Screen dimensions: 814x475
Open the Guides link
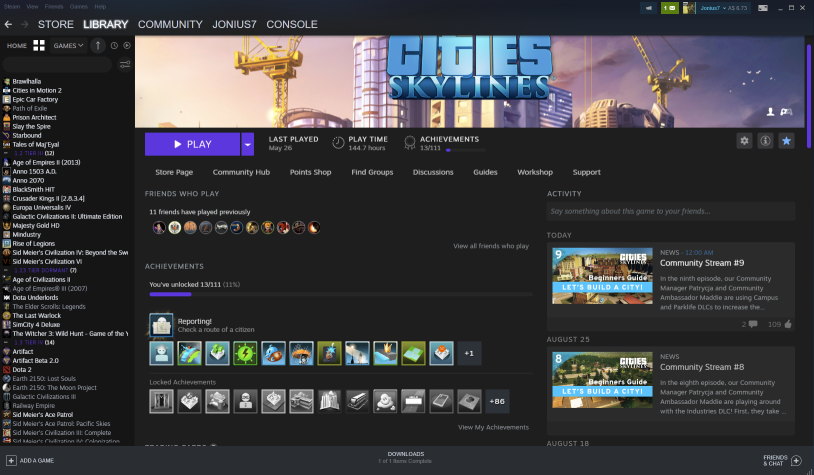(x=485, y=172)
